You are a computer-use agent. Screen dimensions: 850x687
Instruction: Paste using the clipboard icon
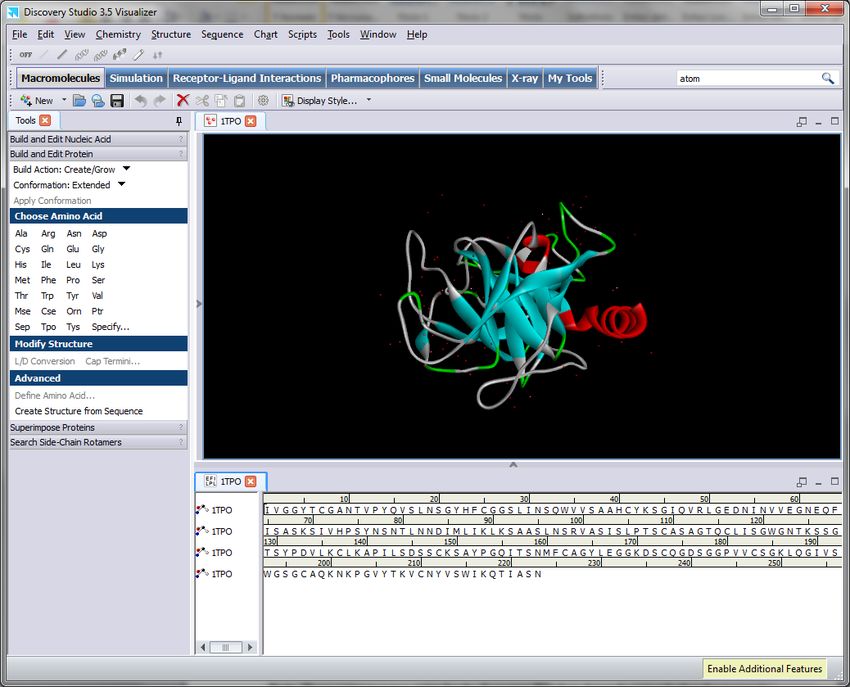pyautogui.click(x=240, y=101)
